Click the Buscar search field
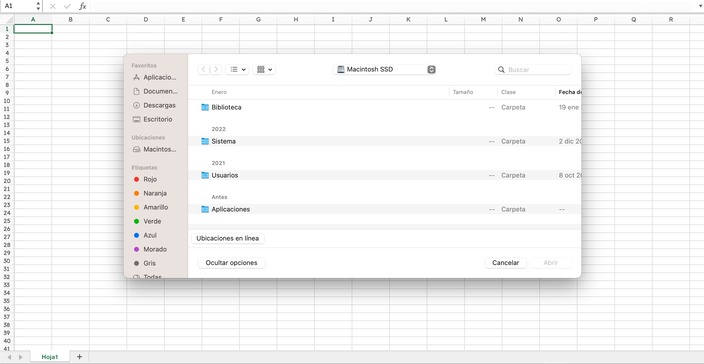704x364 pixels. 533,70
